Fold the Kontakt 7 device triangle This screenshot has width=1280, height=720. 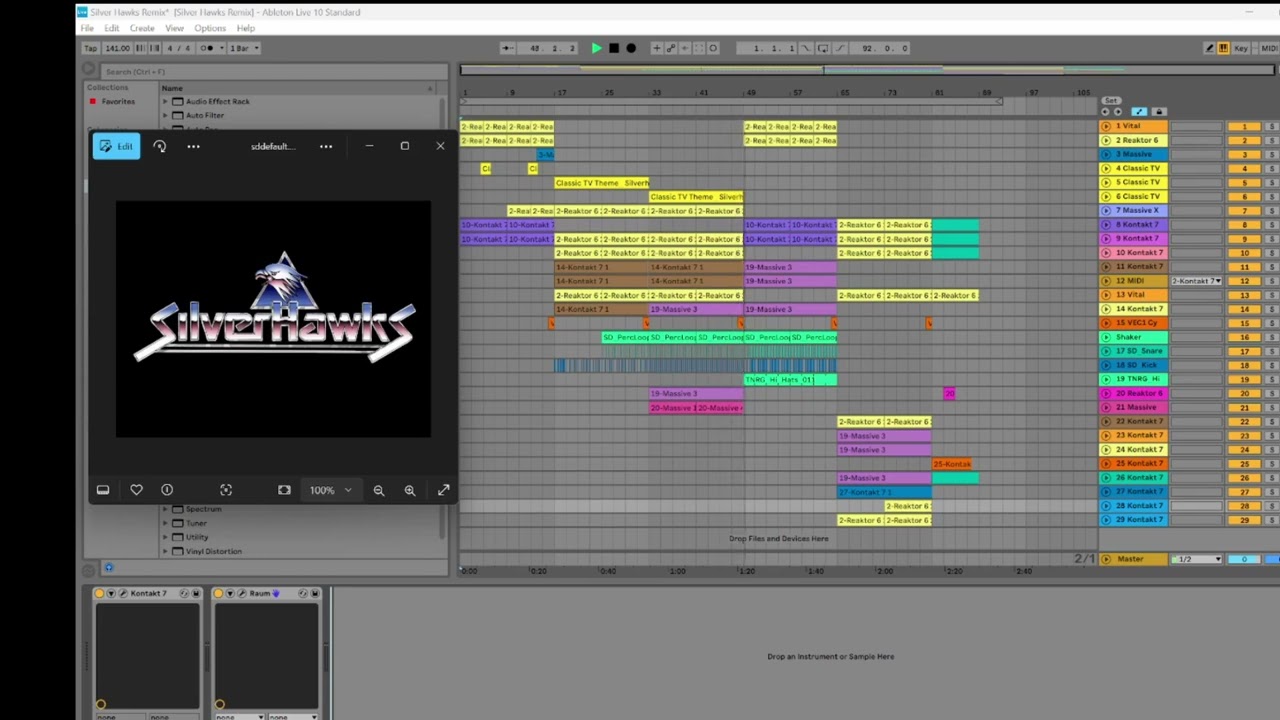tap(111, 594)
